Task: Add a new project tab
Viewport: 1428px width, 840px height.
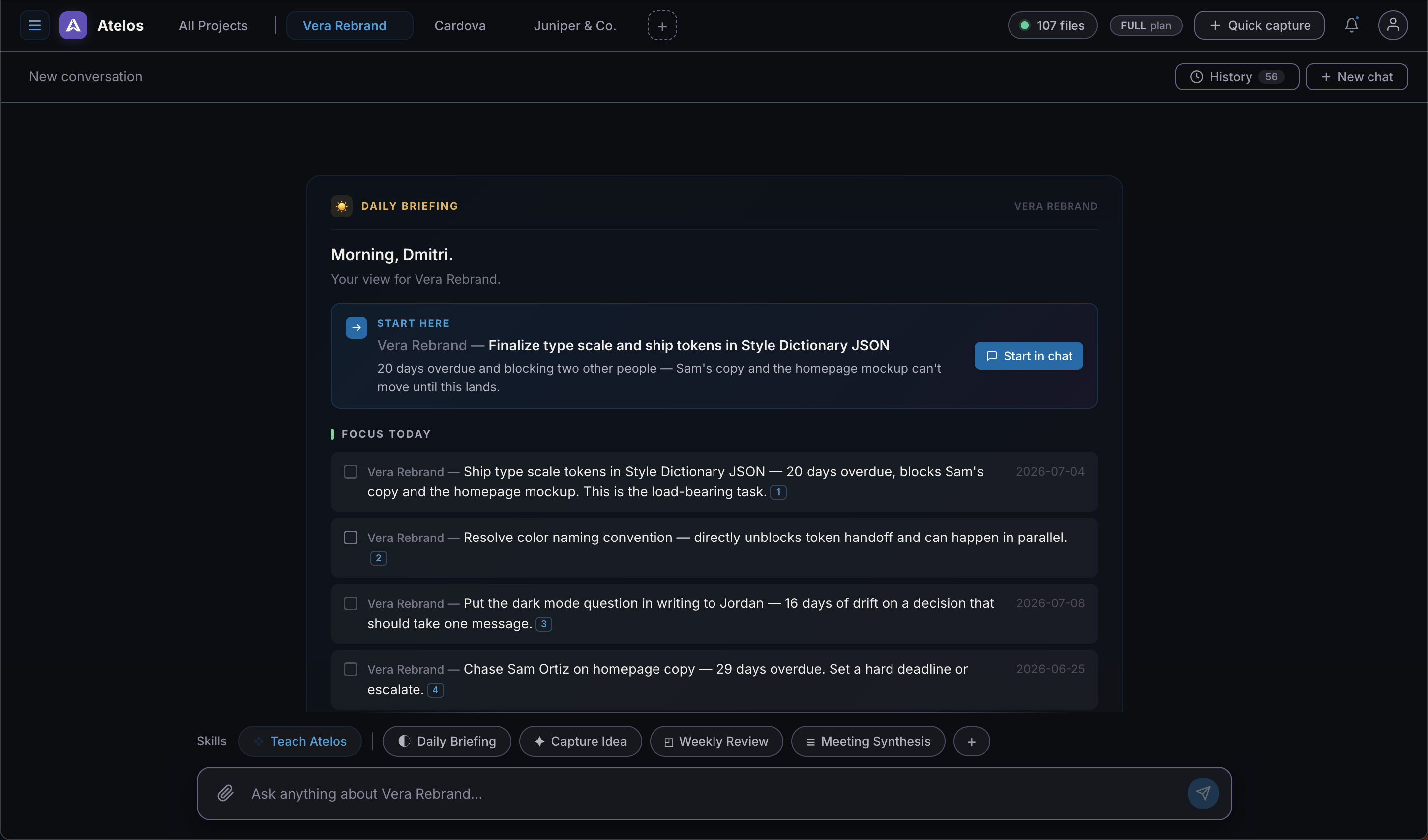Action: [662, 25]
